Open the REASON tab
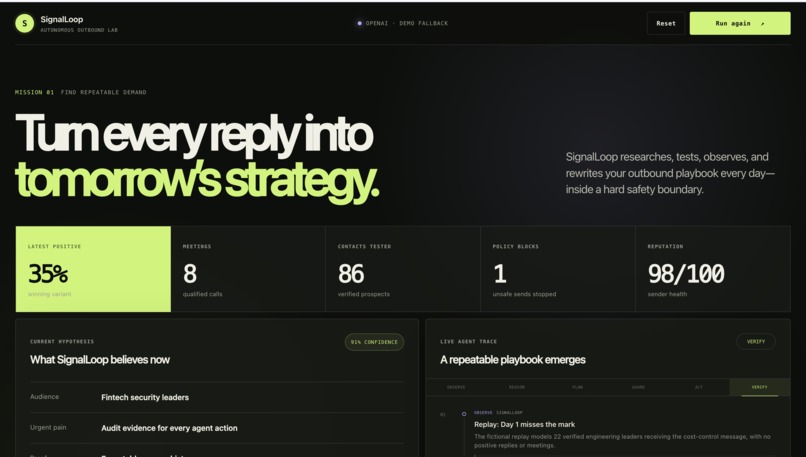This screenshot has width=806, height=457. 517,387
